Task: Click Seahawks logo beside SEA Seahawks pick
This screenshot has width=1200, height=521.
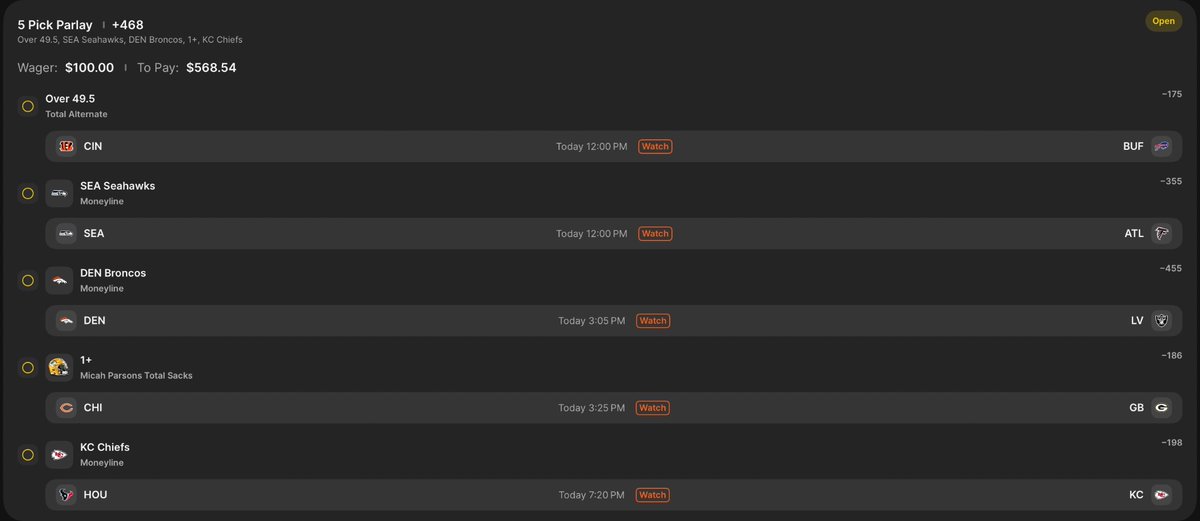Action: (59, 193)
